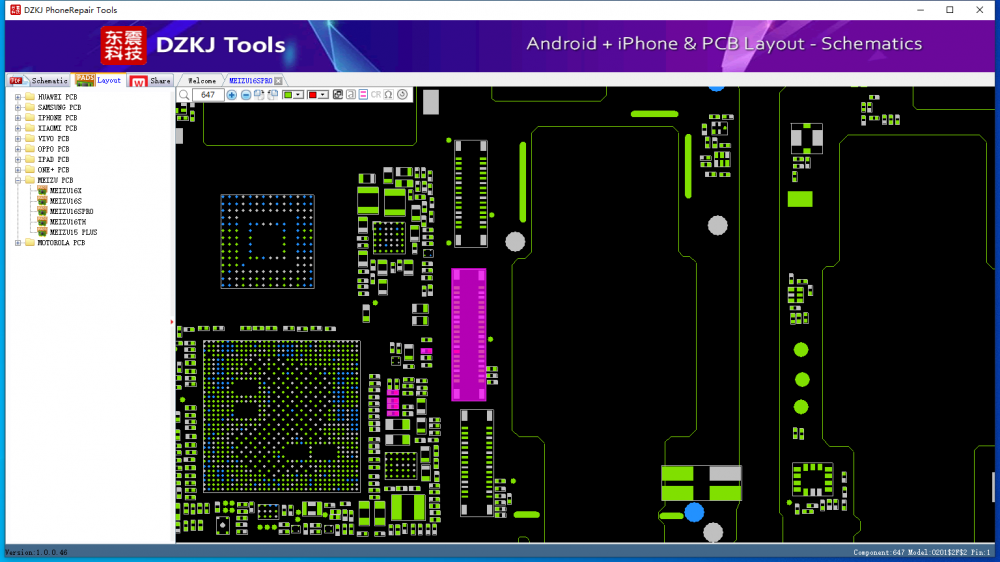The height and width of the screenshot is (562, 1000).
Task: Click the gray square-in-frame toolbar icon
Action: (351, 94)
